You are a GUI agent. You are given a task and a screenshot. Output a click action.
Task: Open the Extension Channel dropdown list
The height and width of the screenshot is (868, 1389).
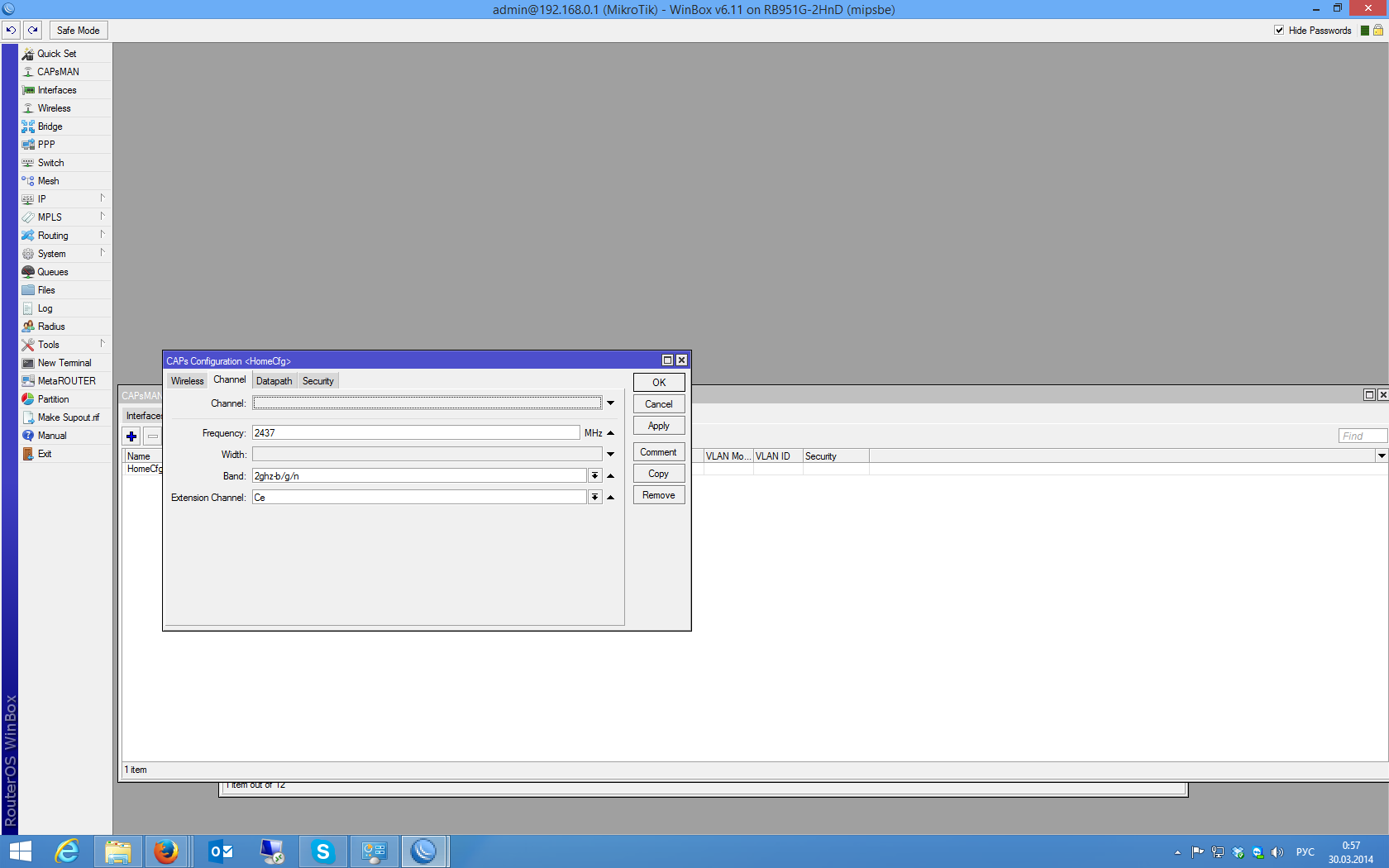594,498
